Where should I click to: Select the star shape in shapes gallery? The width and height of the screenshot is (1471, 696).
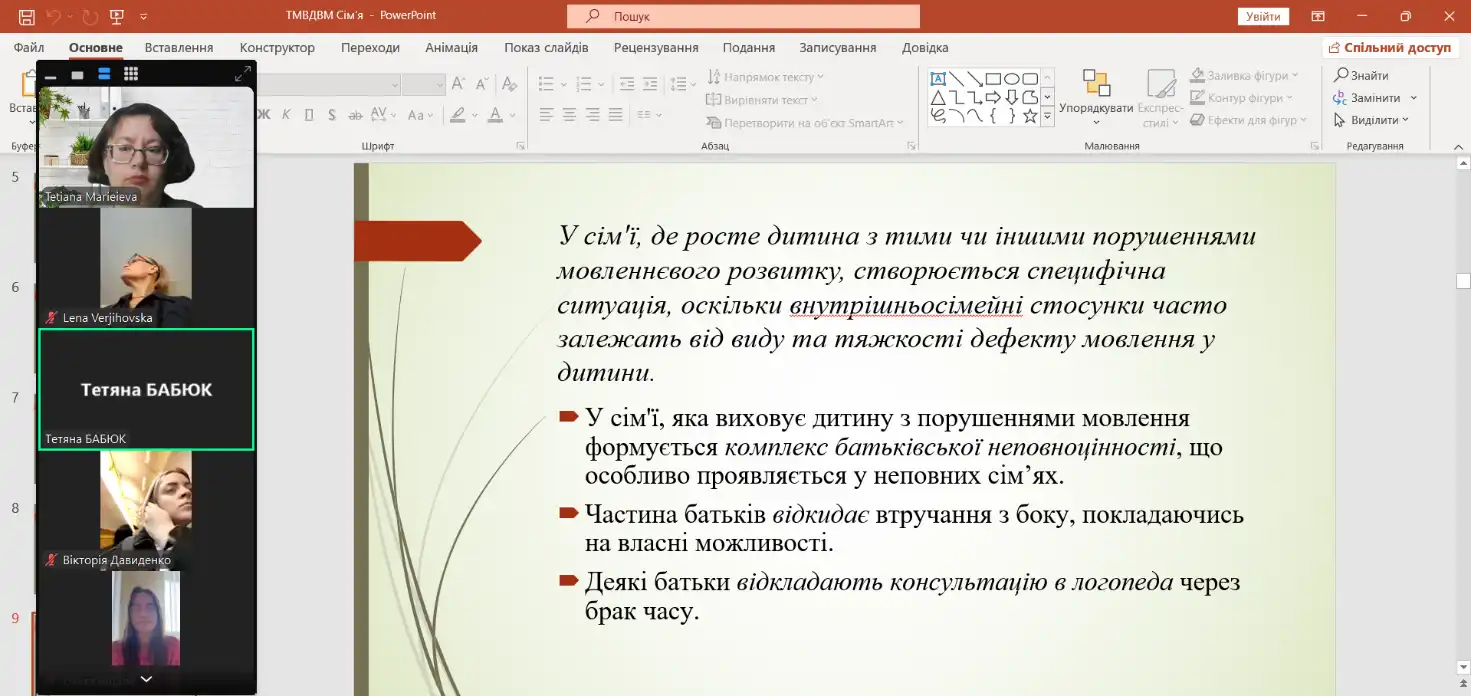[x=1029, y=116]
